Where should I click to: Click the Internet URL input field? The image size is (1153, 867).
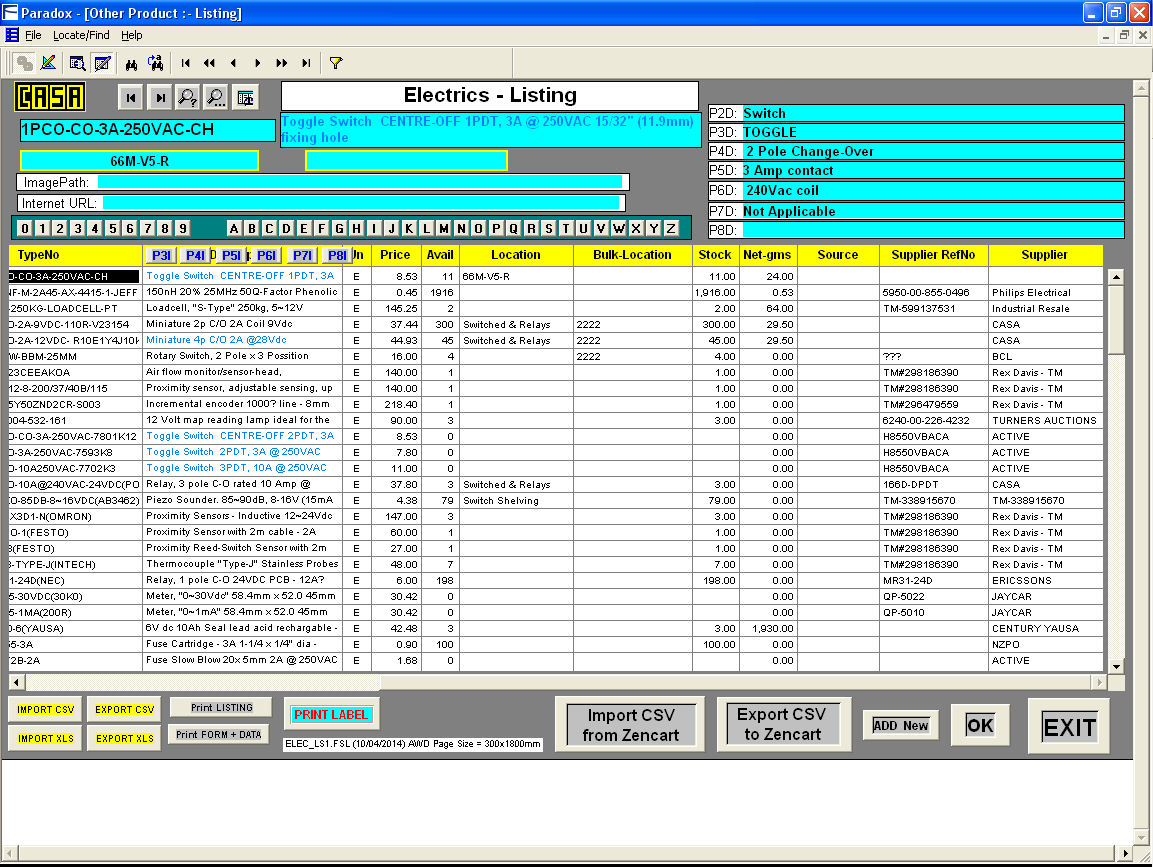[x=361, y=203]
